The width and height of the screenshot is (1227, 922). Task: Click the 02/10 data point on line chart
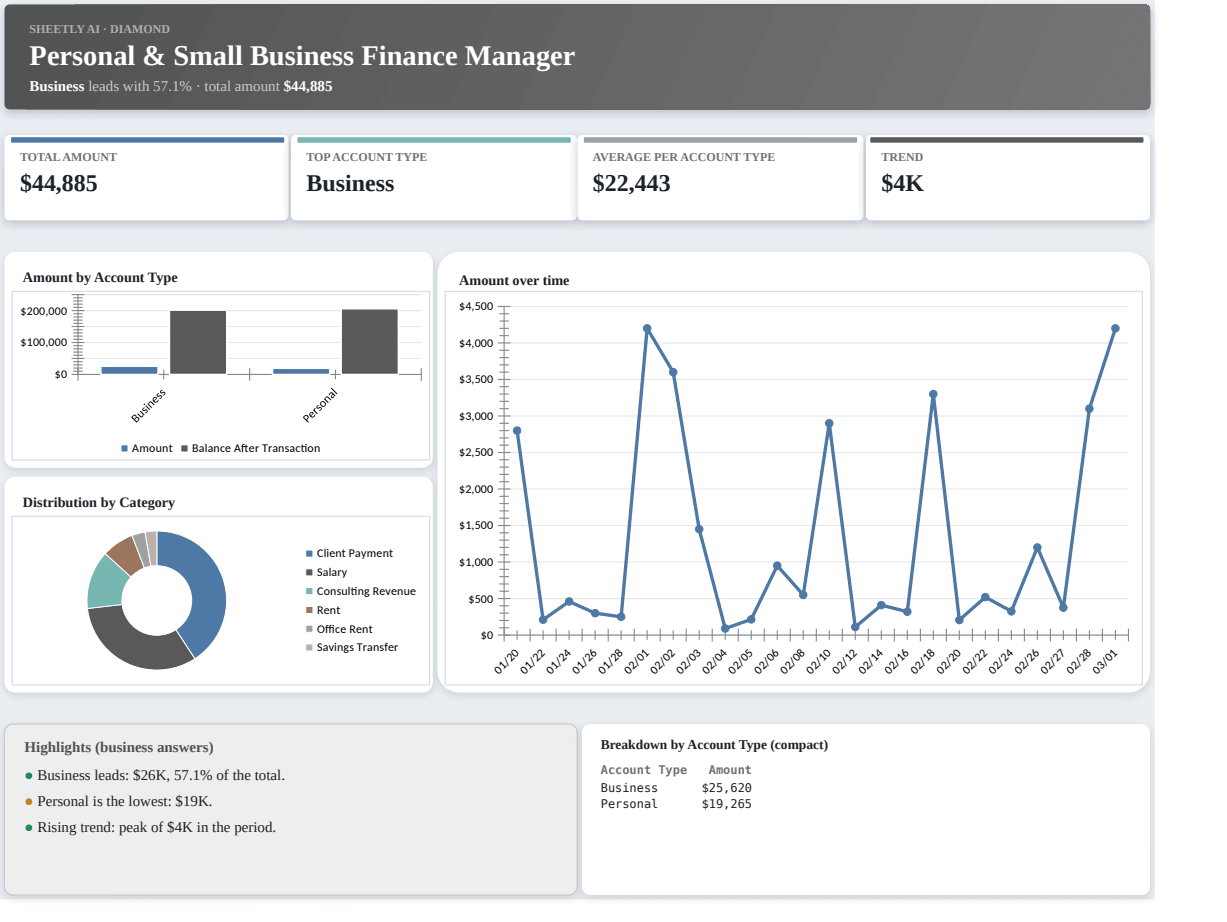[x=829, y=423]
